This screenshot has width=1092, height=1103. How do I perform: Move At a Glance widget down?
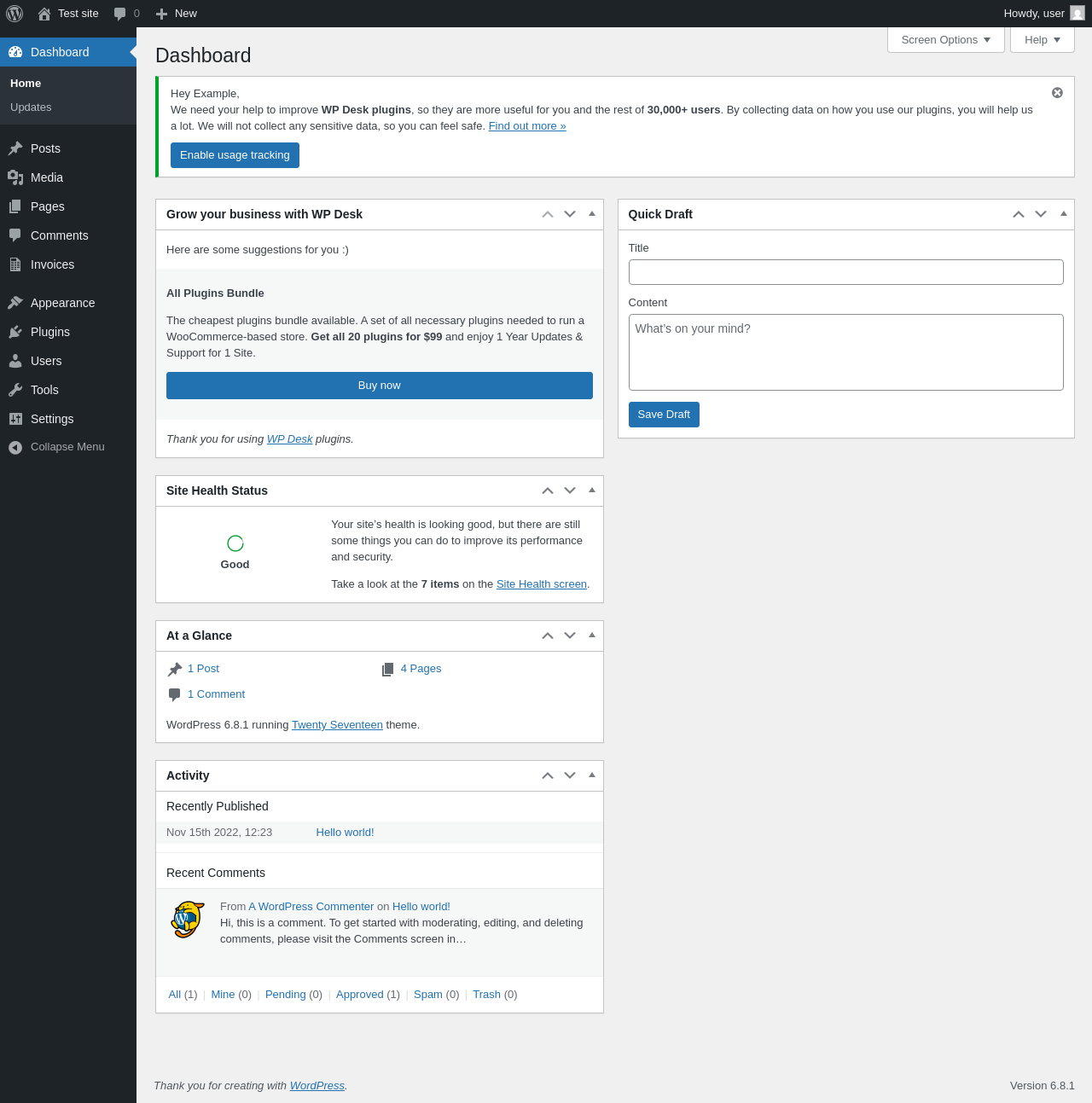570,636
